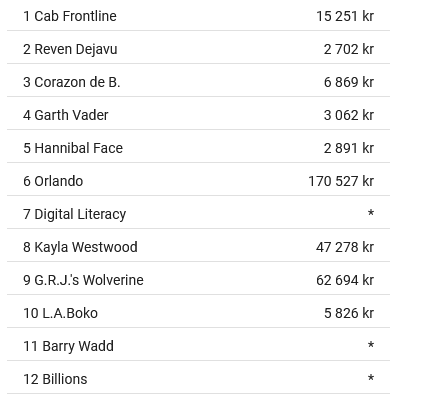The width and height of the screenshot is (421, 406).
Task: Open the 2 Reven Dejavu entry
Action: (x=198, y=47)
